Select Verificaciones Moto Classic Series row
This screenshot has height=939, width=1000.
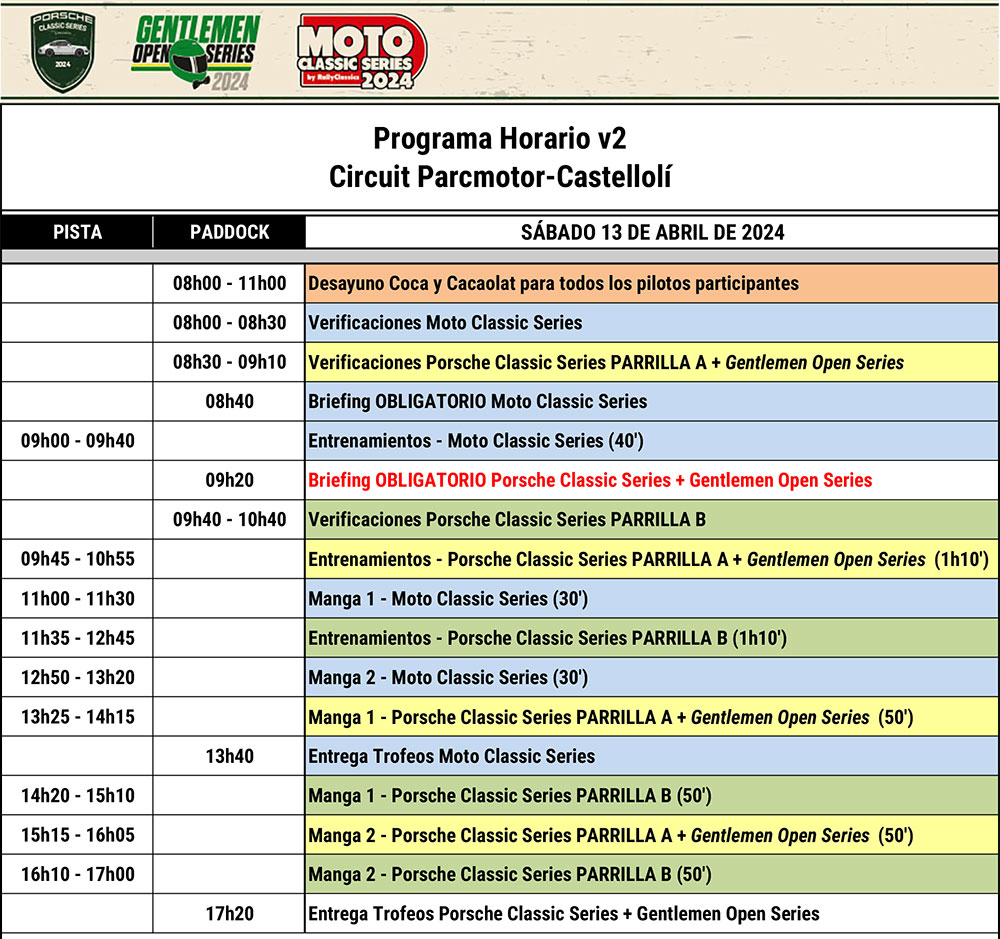tap(445, 323)
